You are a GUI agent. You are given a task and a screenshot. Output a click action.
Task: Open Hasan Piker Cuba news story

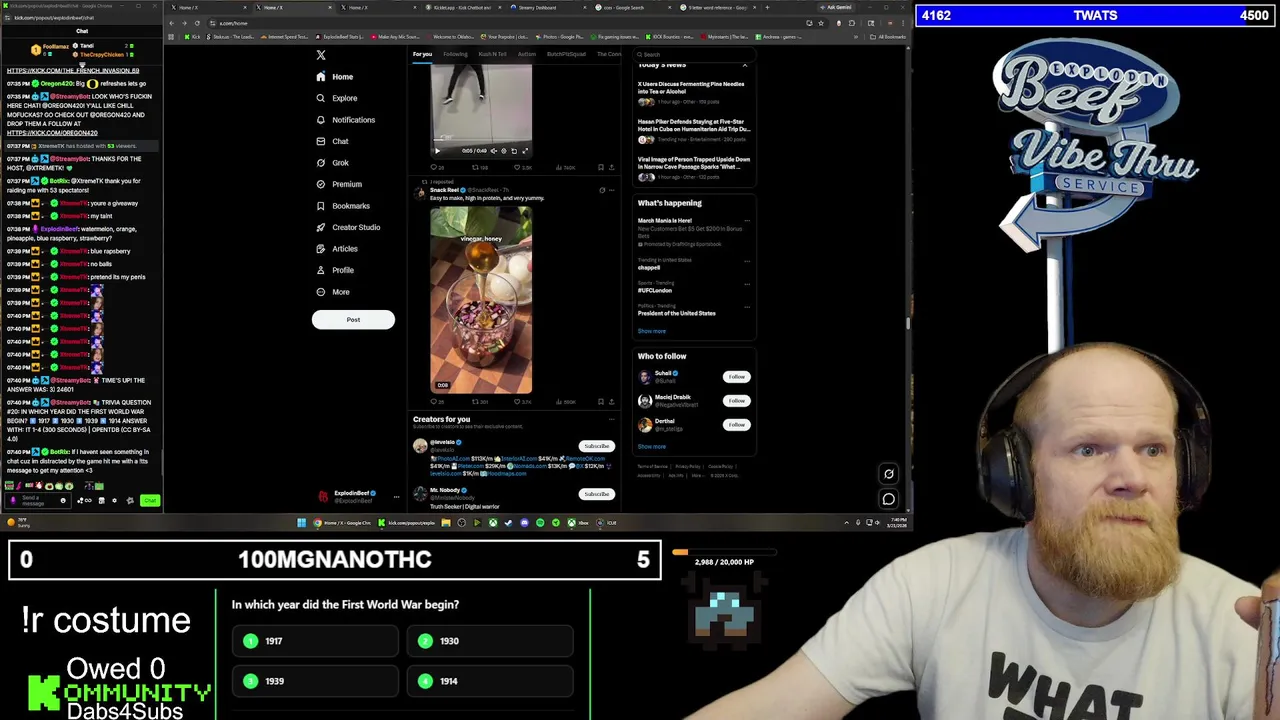click(x=693, y=126)
